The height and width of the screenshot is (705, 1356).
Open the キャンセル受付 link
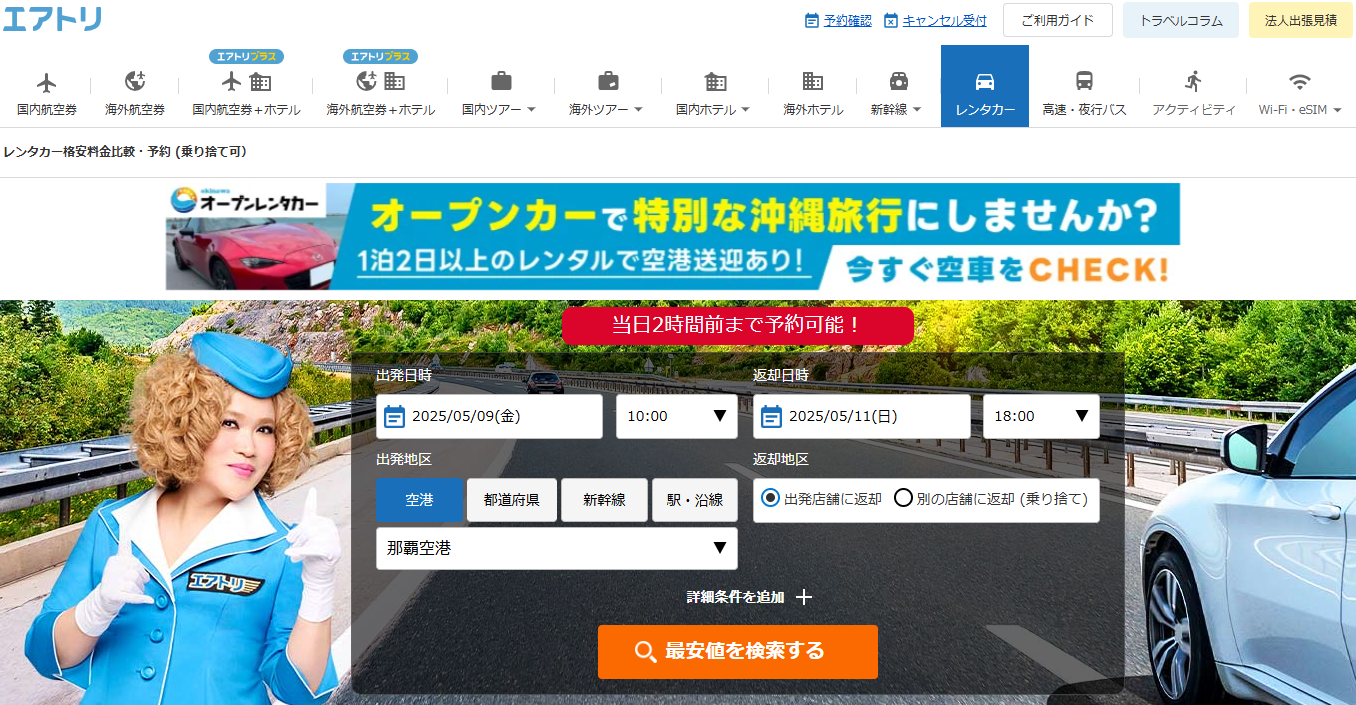945,20
